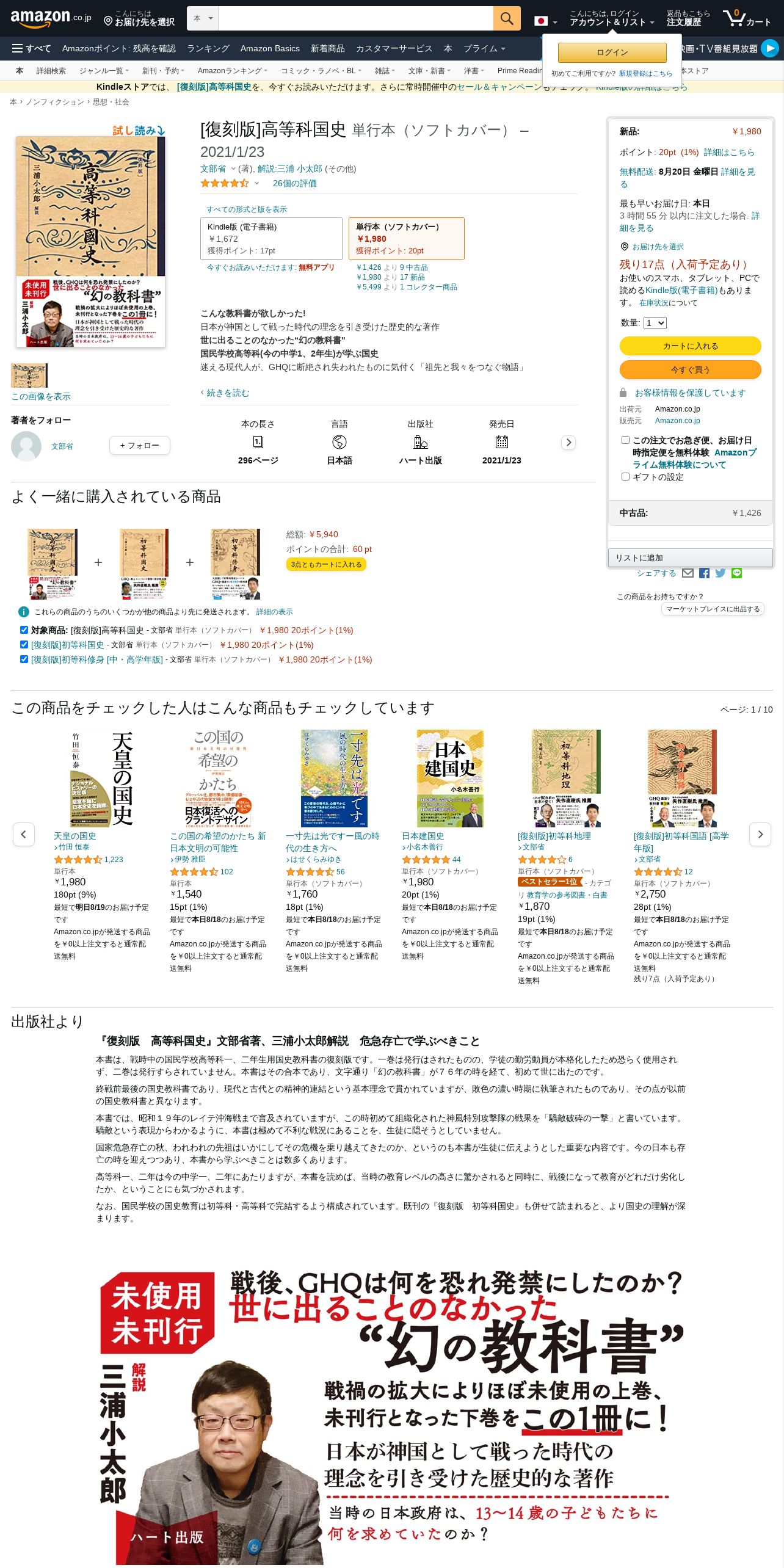Viewport: 784px width, 1568px height.
Task: Go to previous recommended products page
Action: pyautogui.click(x=24, y=834)
